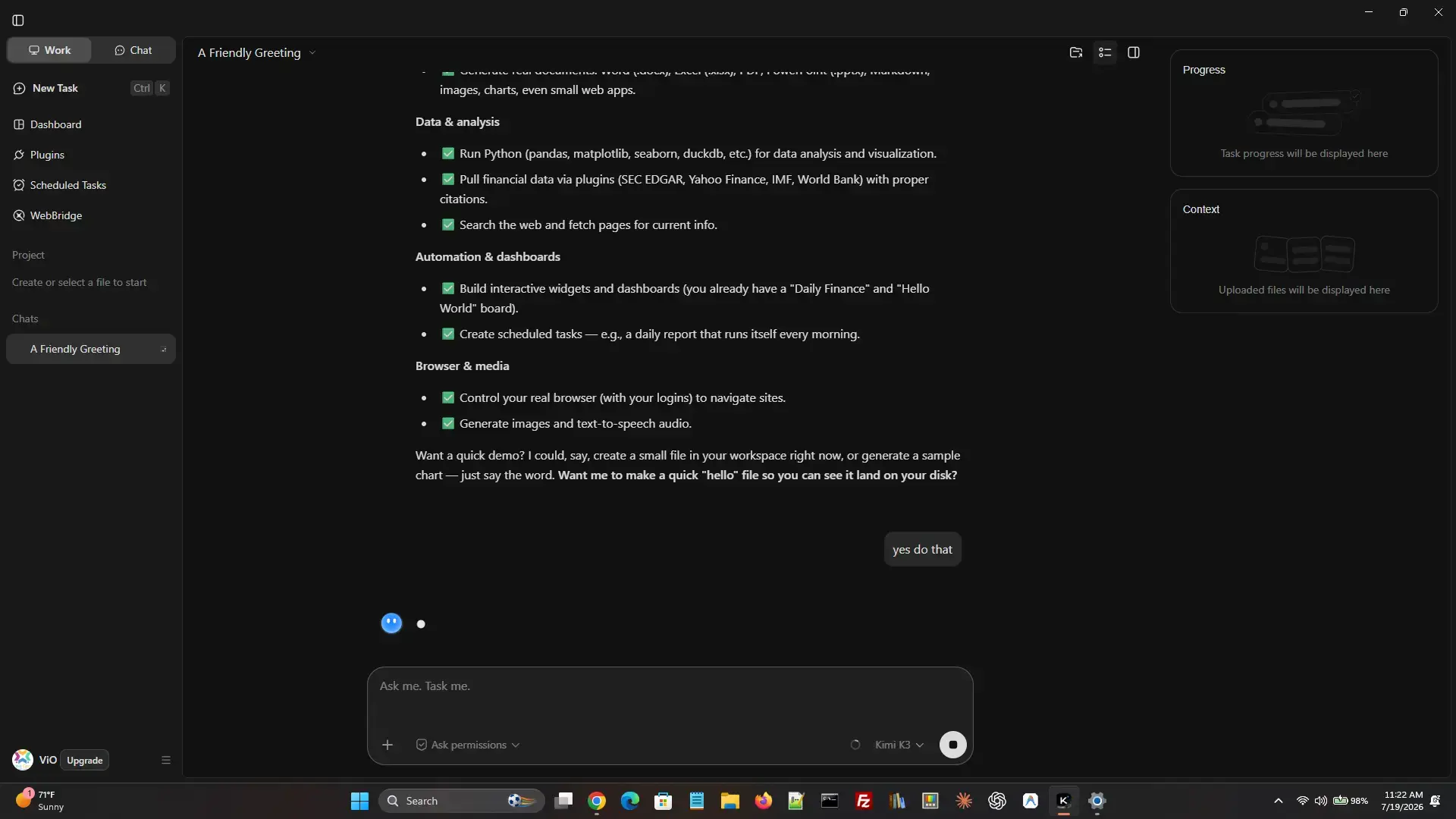Click the Data & analysis heading
The image size is (1456, 819).
[457, 121]
